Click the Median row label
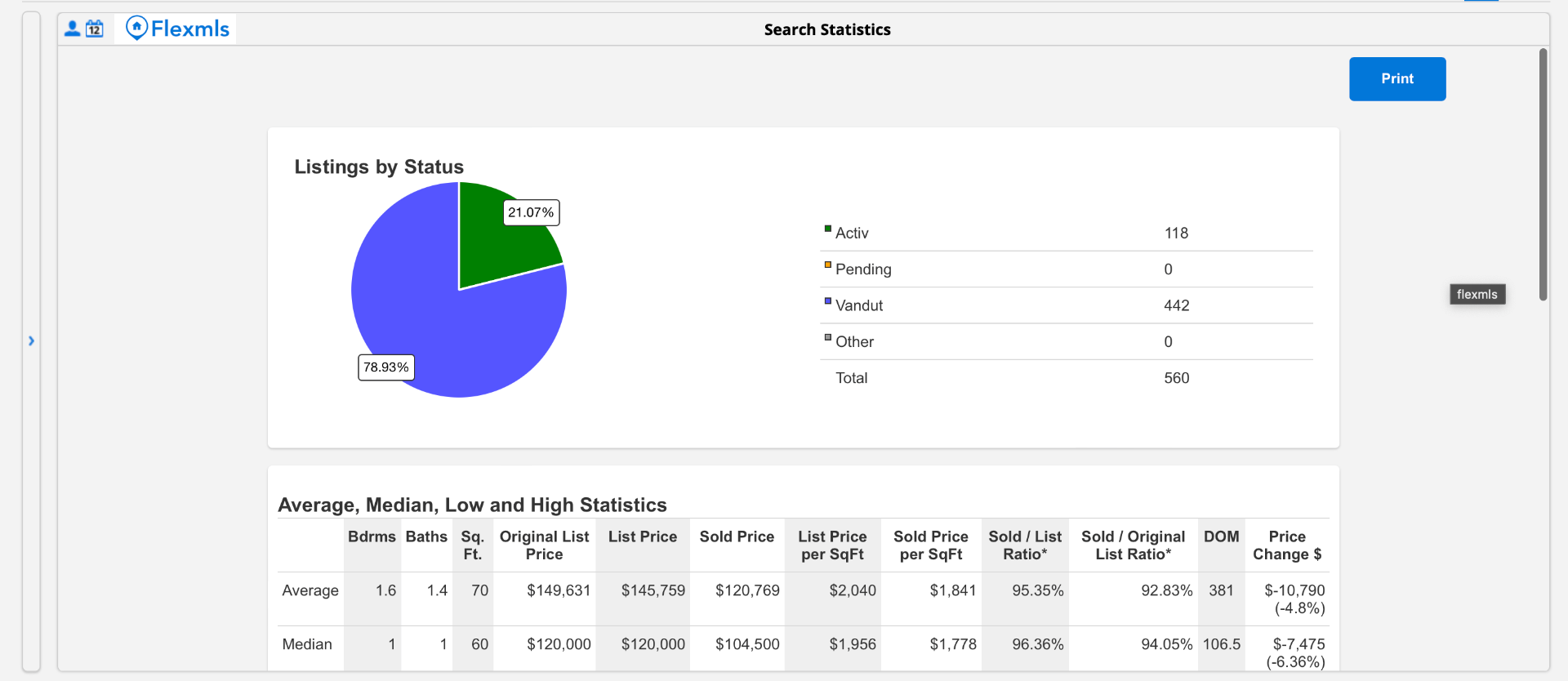1568x681 pixels. click(x=307, y=644)
